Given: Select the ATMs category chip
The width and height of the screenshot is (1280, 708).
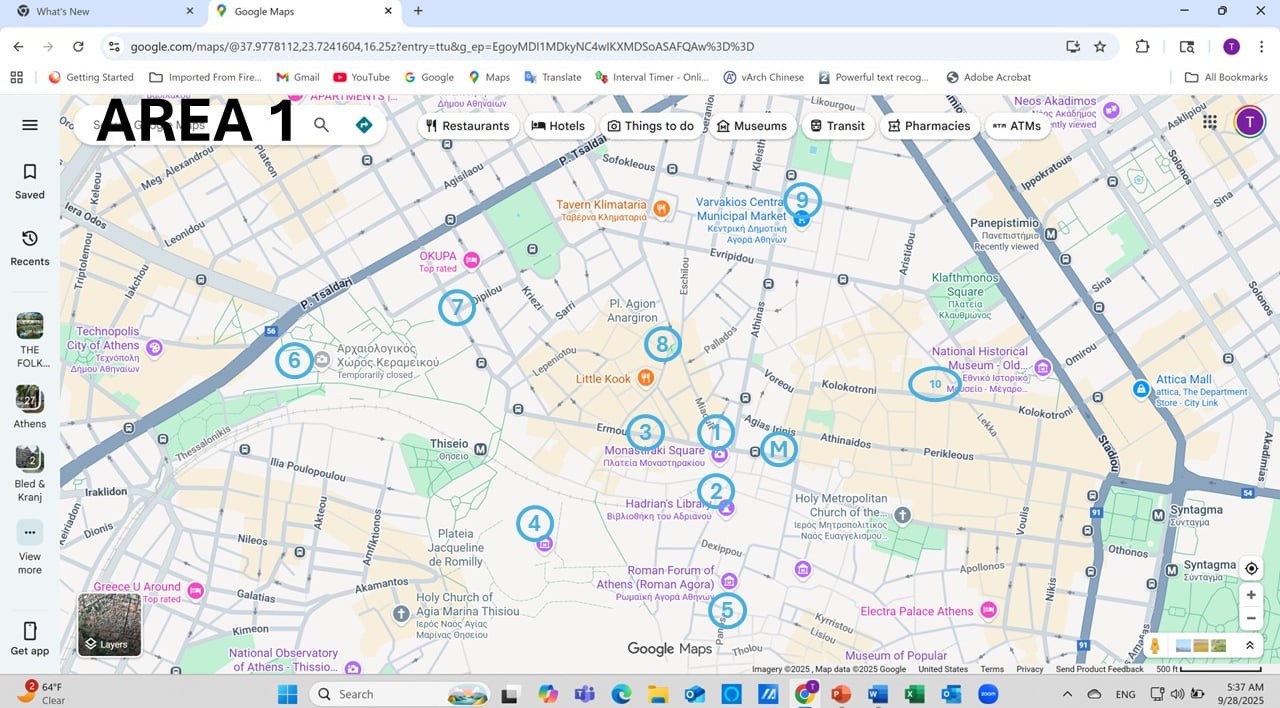Looking at the screenshot, I should pyautogui.click(x=1017, y=125).
